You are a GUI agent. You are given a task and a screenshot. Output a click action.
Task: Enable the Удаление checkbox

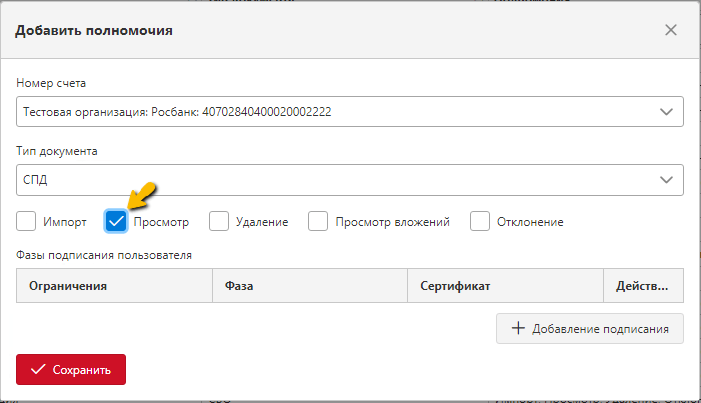pos(219,221)
